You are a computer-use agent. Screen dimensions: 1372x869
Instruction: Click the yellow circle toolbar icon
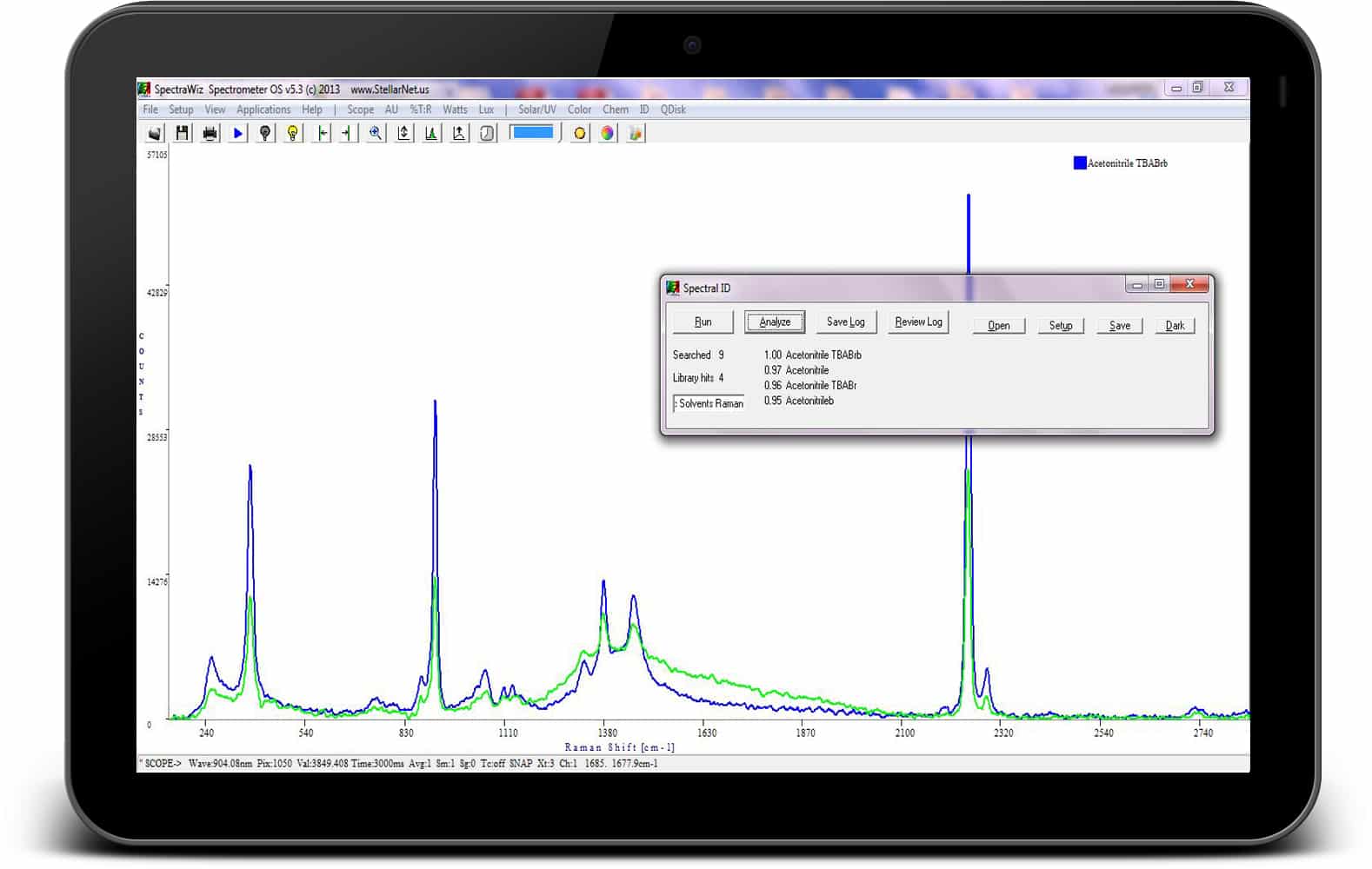580,133
